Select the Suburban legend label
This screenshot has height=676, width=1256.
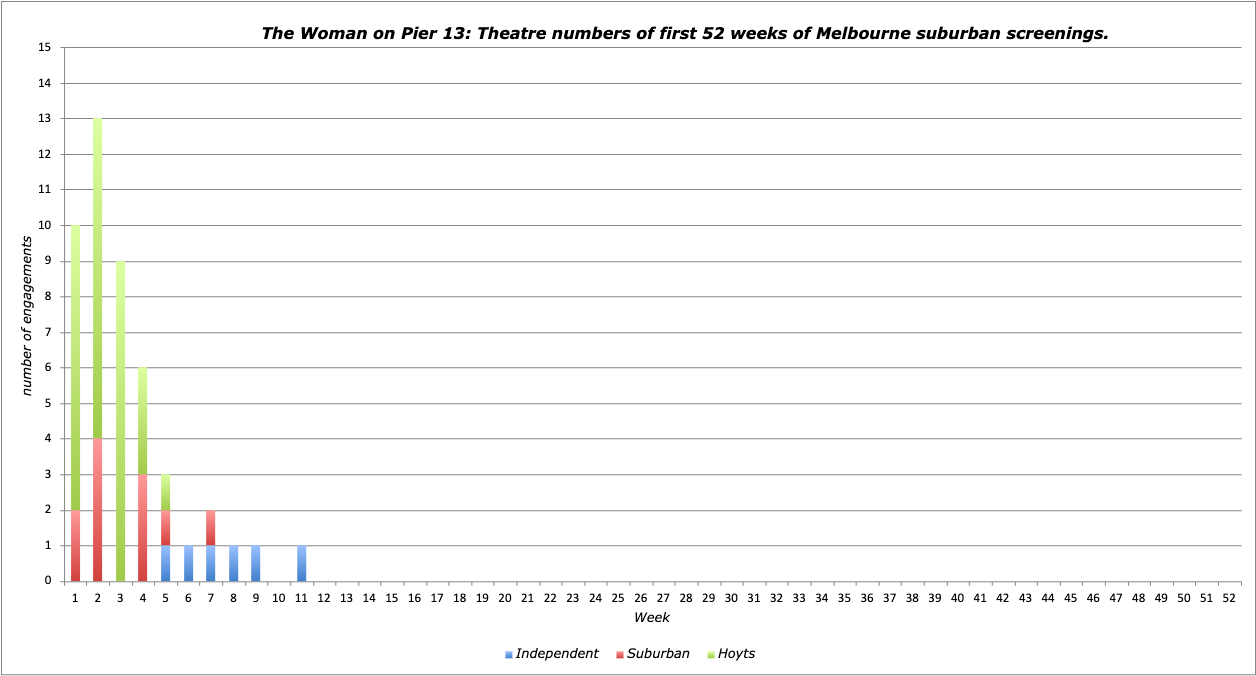click(x=658, y=654)
